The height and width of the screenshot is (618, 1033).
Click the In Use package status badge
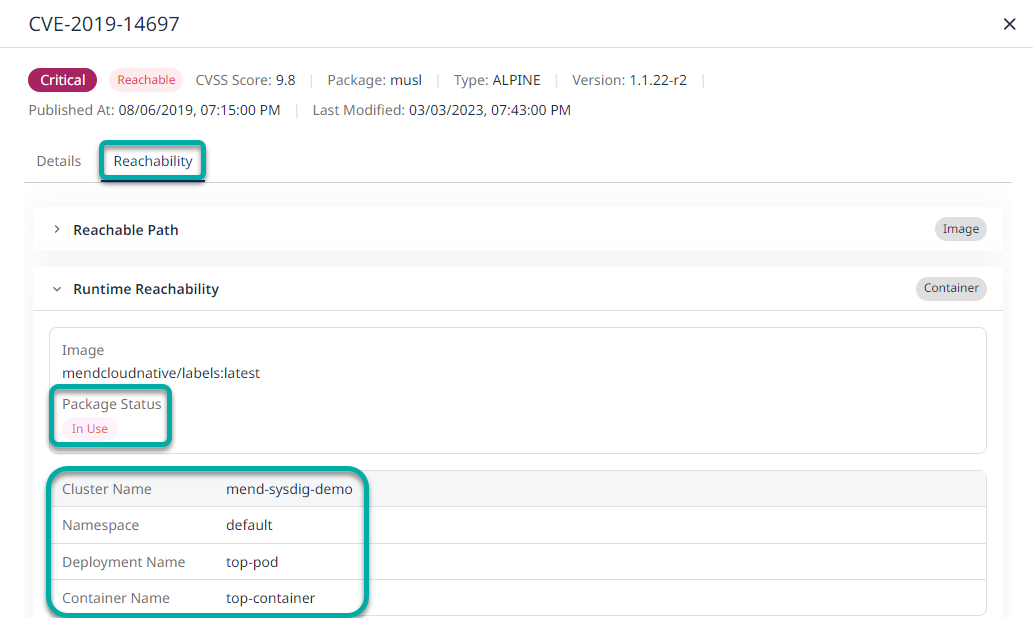90,429
